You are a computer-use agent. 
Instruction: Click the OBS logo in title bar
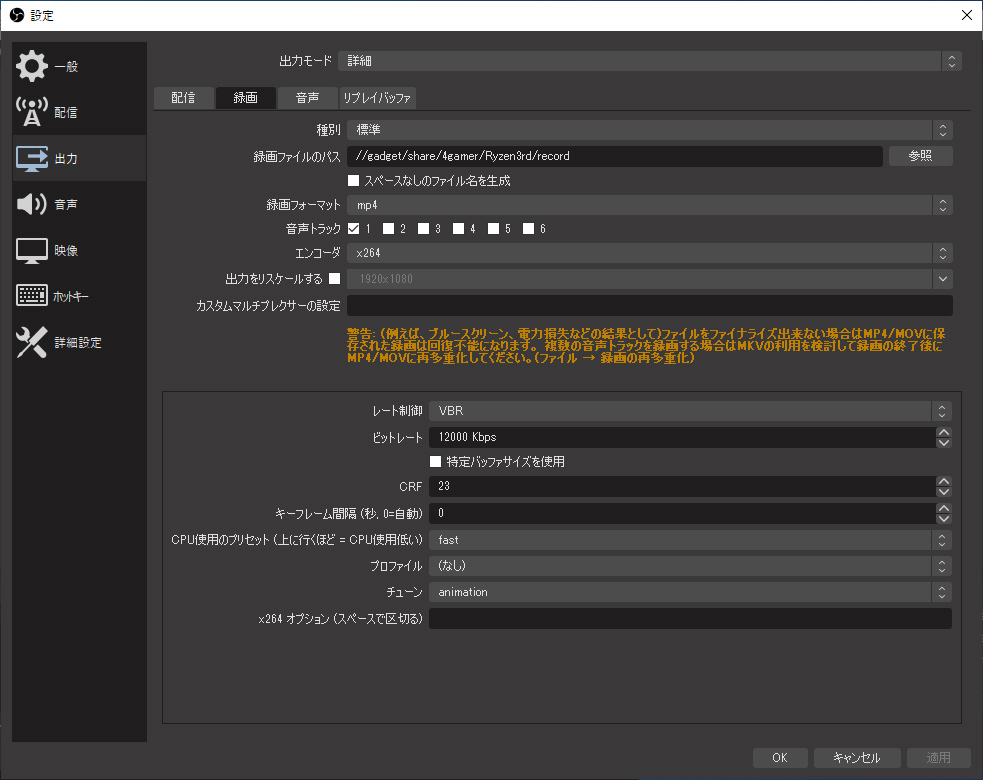(17, 15)
